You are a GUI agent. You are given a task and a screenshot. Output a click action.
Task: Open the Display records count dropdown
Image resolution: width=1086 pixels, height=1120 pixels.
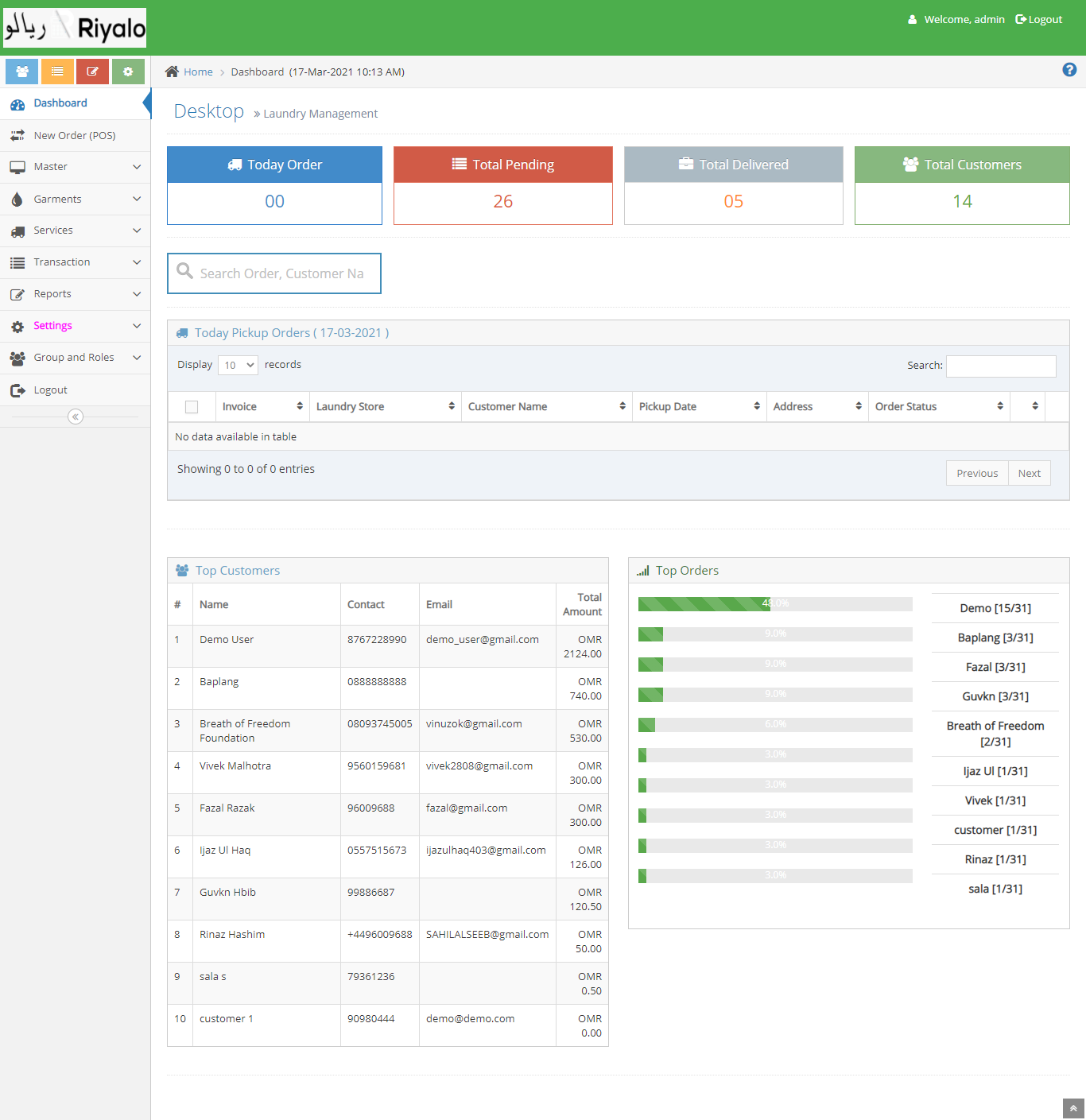click(238, 365)
